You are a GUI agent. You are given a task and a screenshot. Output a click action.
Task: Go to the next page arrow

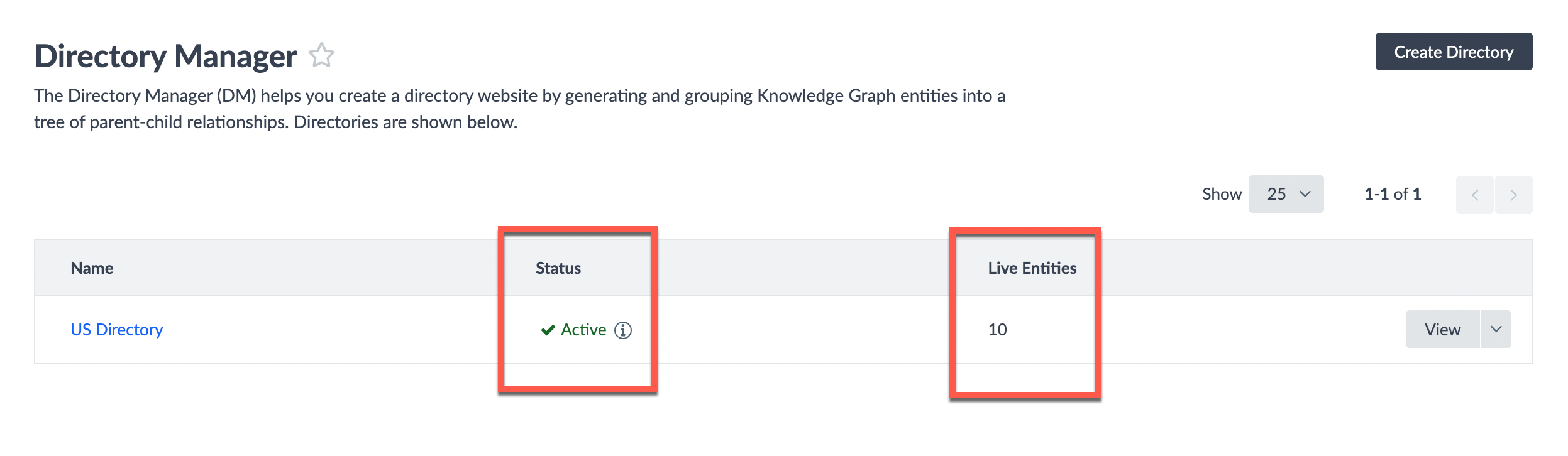[x=1513, y=194]
